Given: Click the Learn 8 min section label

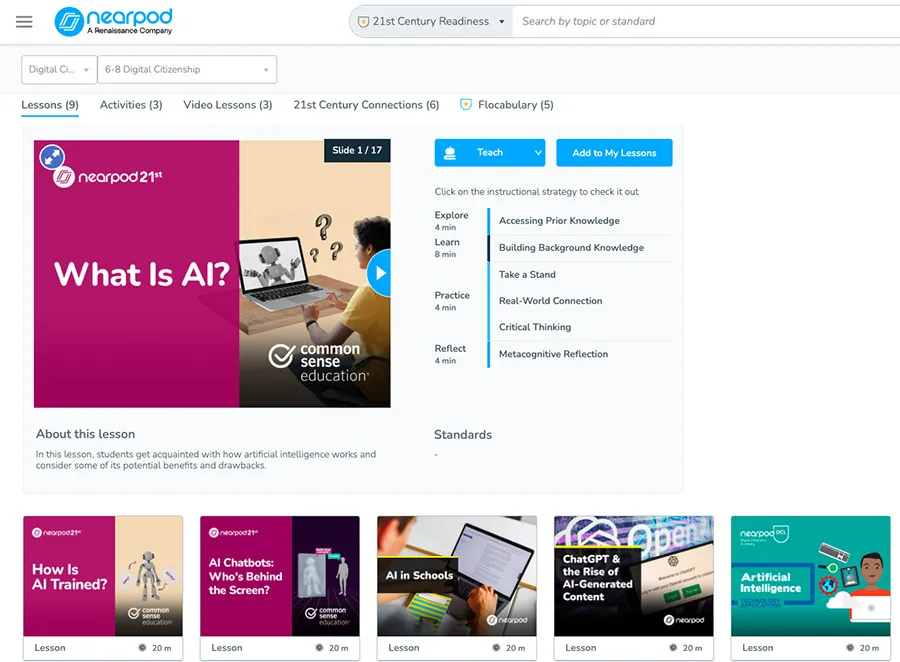Looking at the screenshot, I should click(447, 247).
